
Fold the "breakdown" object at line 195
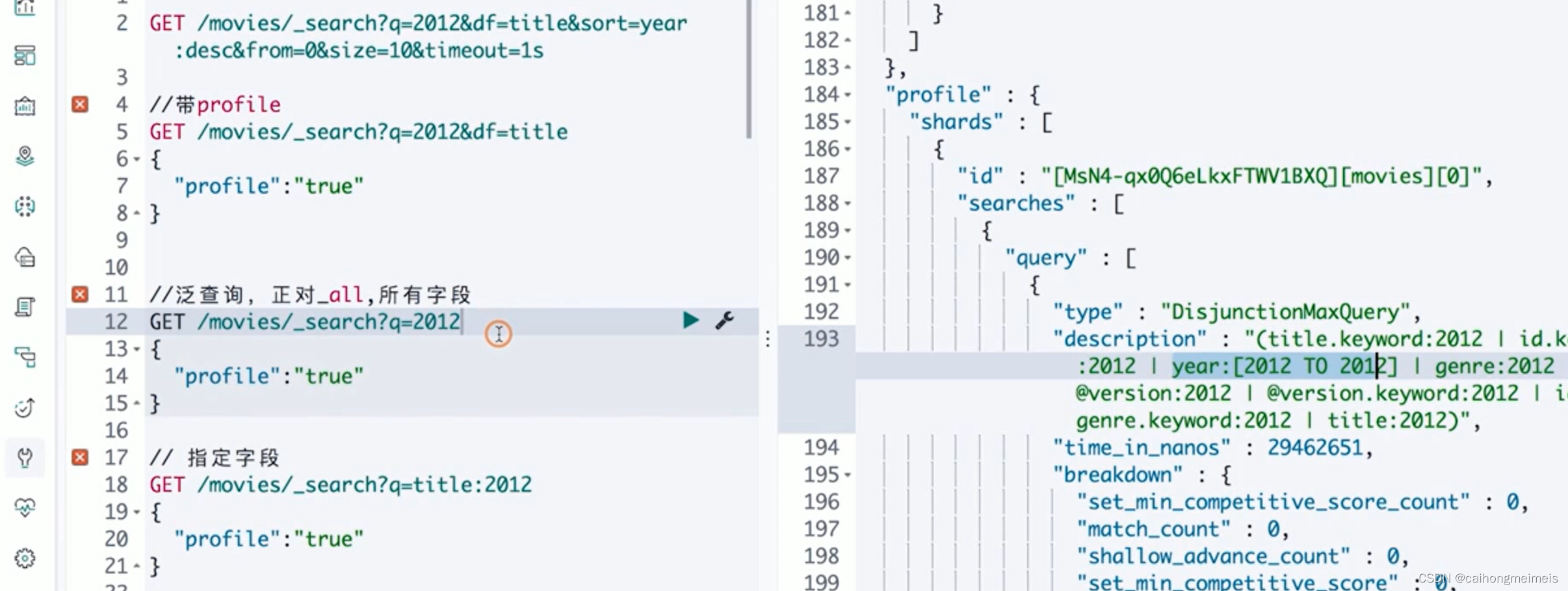[848, 475]
